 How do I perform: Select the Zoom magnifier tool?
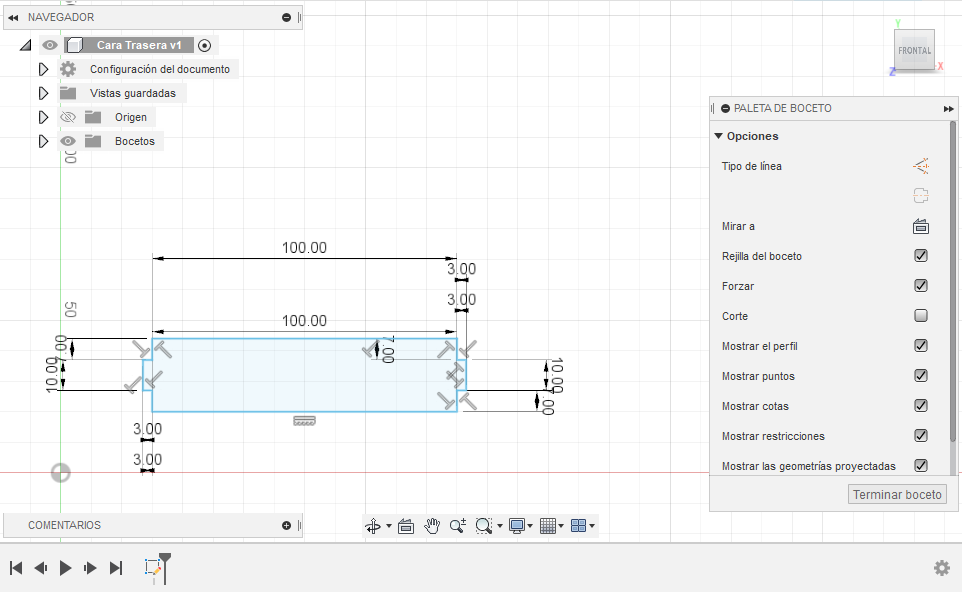point(458,526)
